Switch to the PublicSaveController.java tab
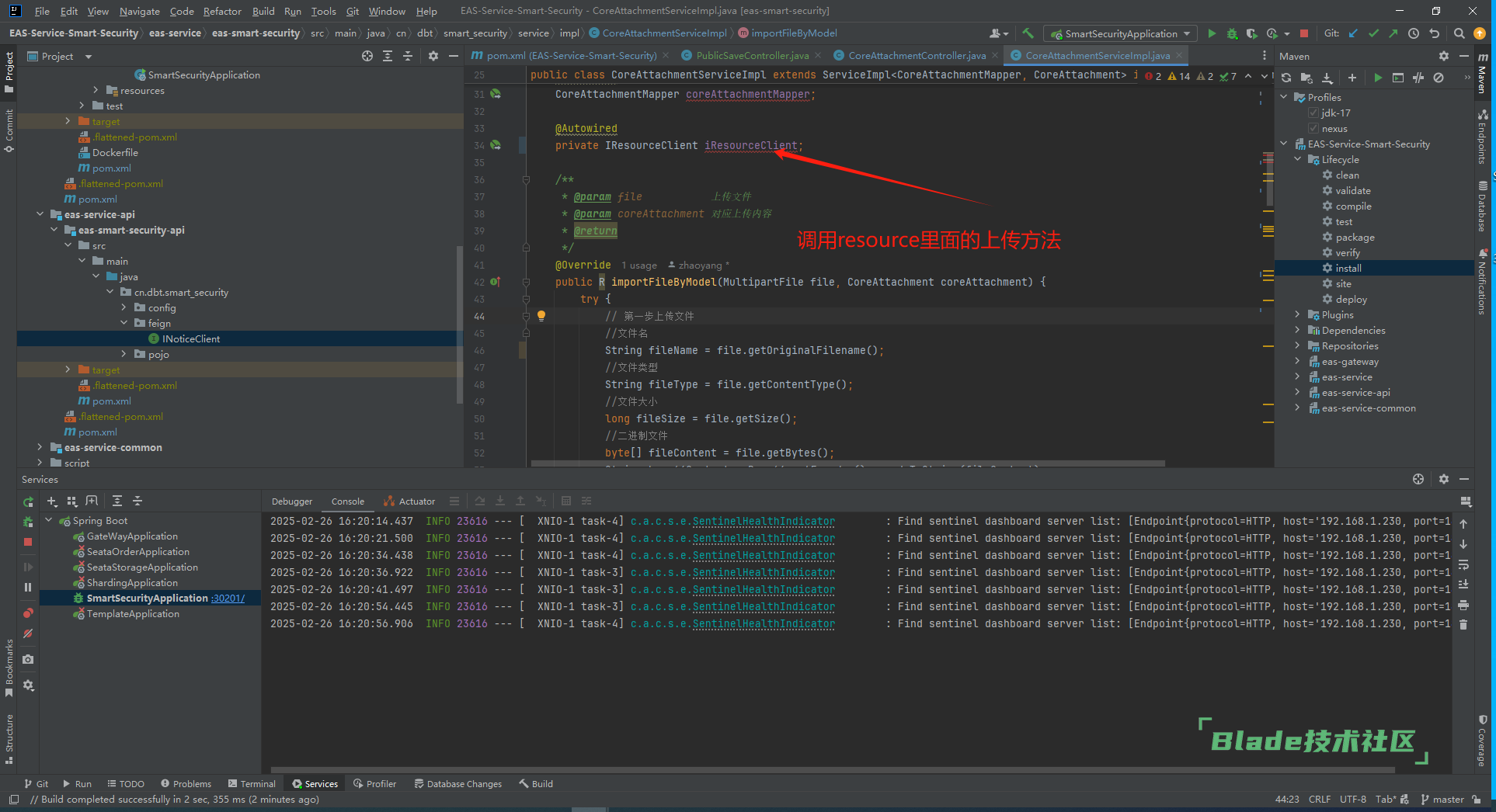Viewport: 1496px width, 812px height. pos(752,56)
